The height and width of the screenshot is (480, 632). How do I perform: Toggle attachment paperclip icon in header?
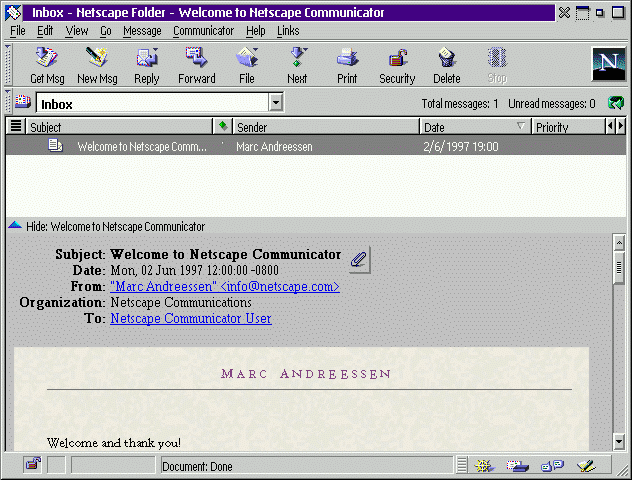[x=359, y=260]
